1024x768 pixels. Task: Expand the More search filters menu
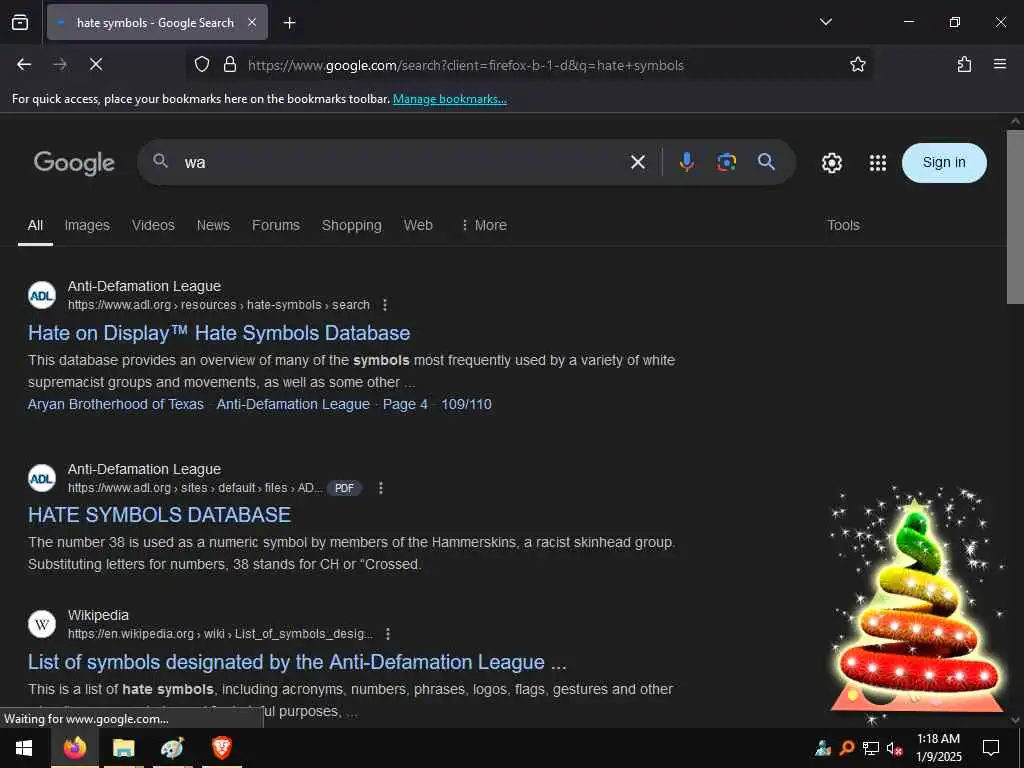tap(483, 225)
